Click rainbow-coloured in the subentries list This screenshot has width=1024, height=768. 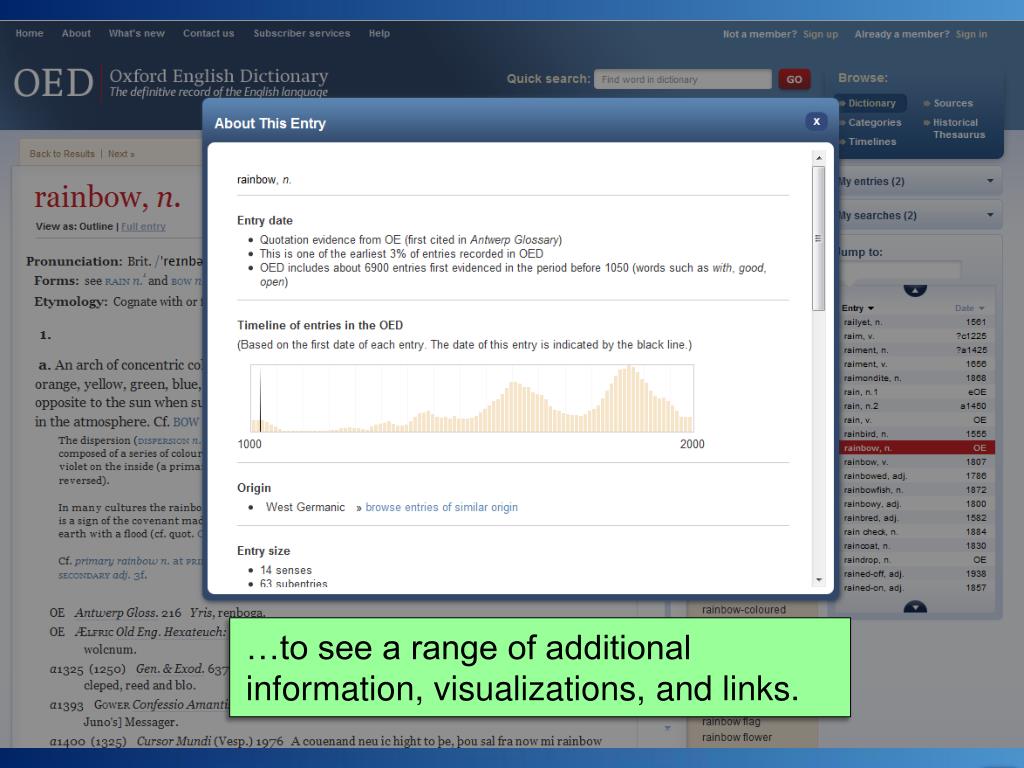pos(743,610)
